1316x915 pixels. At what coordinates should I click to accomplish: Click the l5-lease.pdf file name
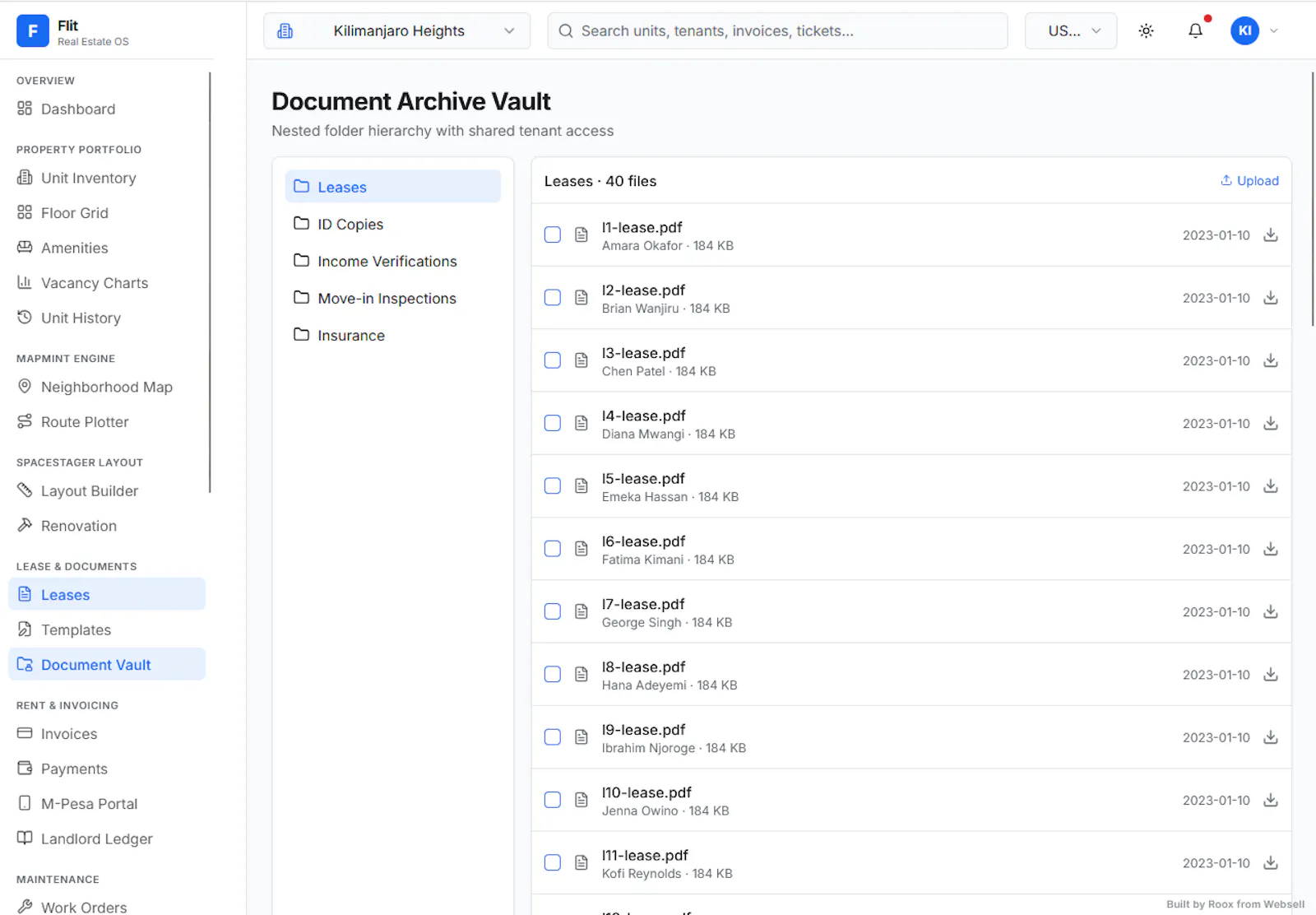pos(643,479)
